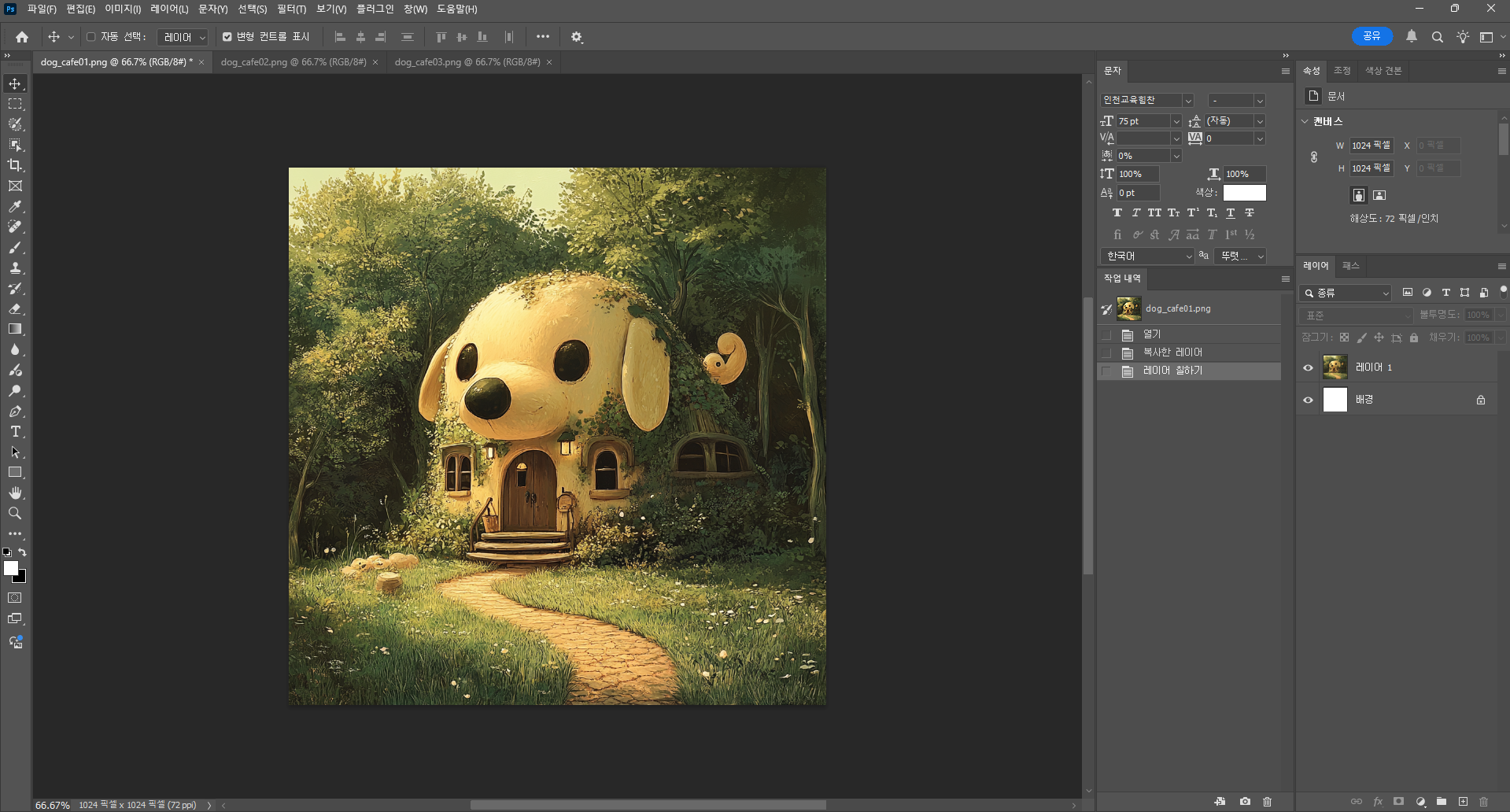This screenshot has width=1510, height=812.
Task: Create a new layer group folder
Action: tap(1442, 802)
